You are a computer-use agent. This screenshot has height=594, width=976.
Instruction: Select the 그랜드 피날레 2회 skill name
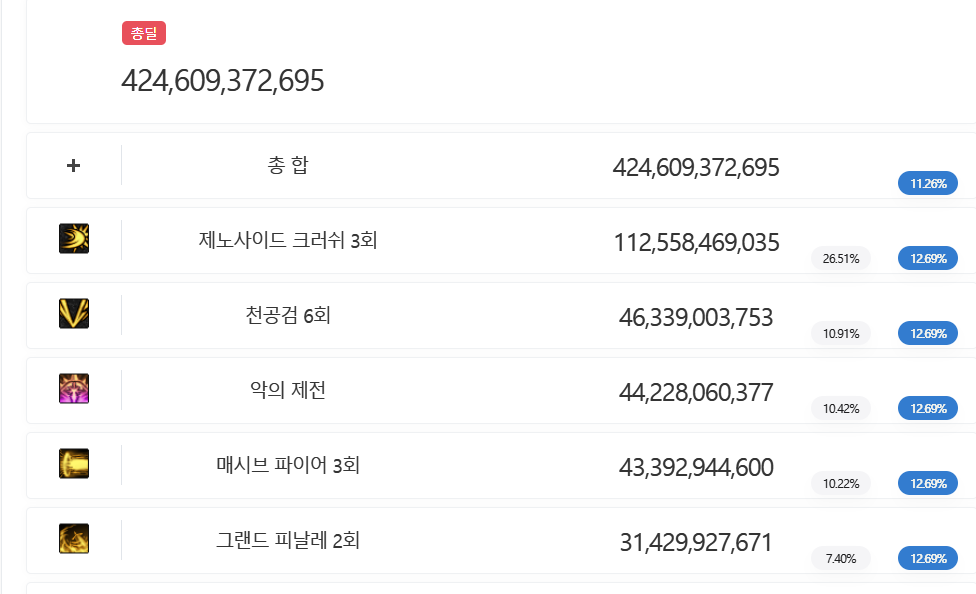[288, 541]
